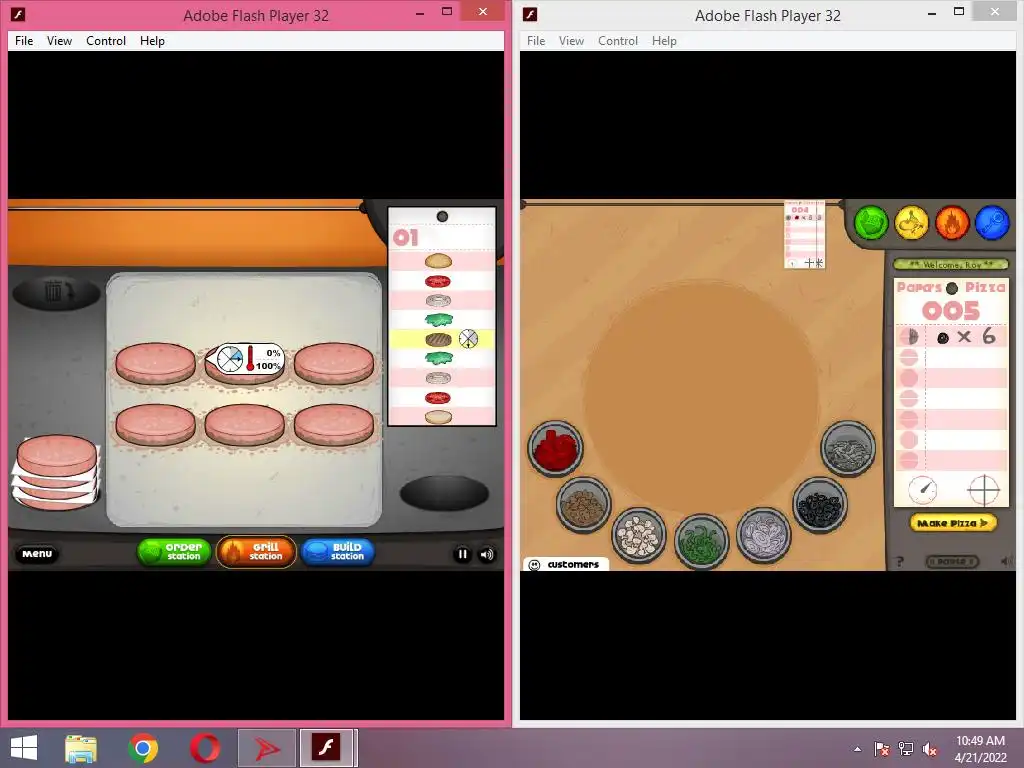Click the olive × 6 topping row on ticket 005
This screenshot has width=1024, height=768.
(x=951, y=337)
